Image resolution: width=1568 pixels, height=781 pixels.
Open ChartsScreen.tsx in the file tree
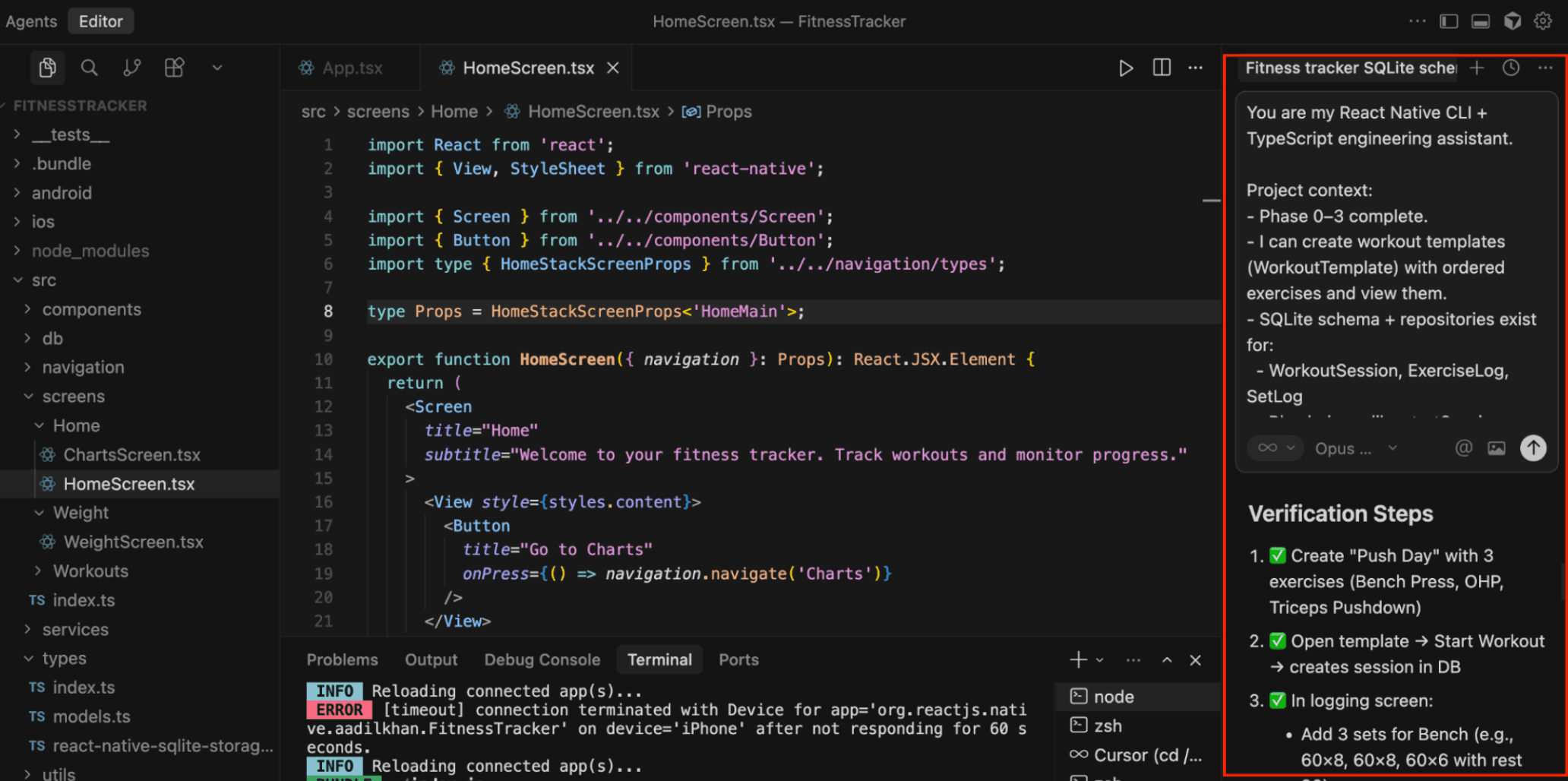pos(131,455)
